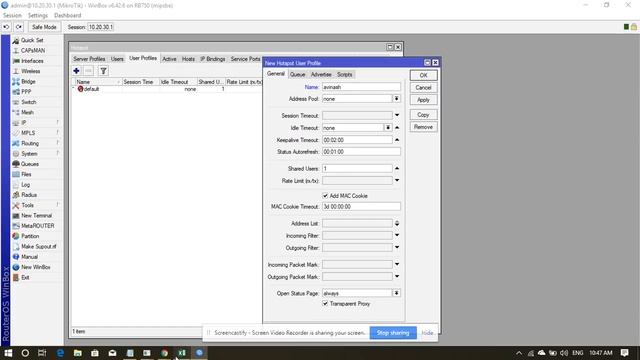Collapse Keepalive Timeout field arrow

pyautogui.click(x=397, y=140)
